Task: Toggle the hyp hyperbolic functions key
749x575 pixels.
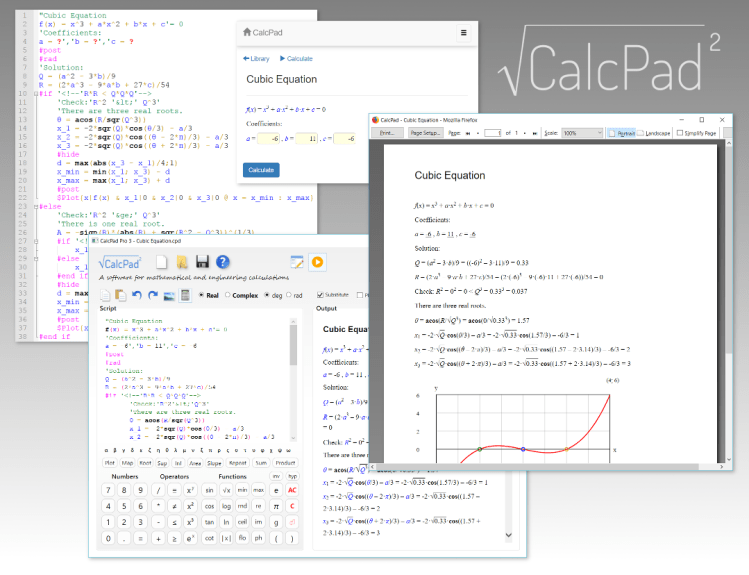Action: 292,476
